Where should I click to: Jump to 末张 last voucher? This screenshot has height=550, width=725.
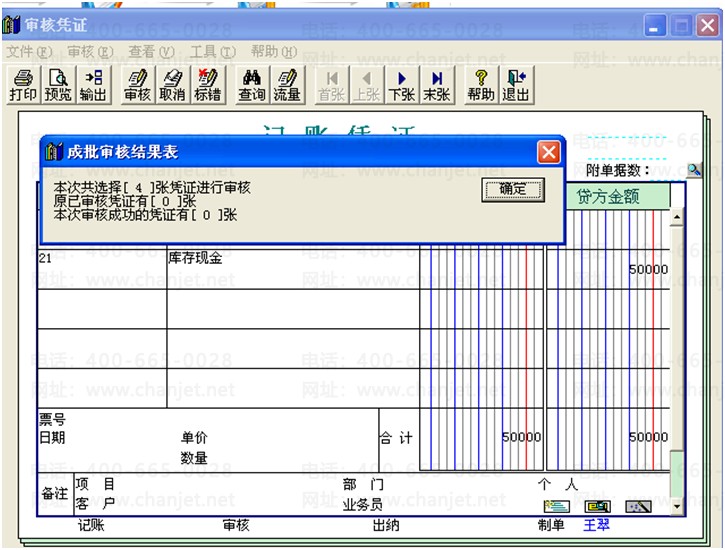point(437,85)
